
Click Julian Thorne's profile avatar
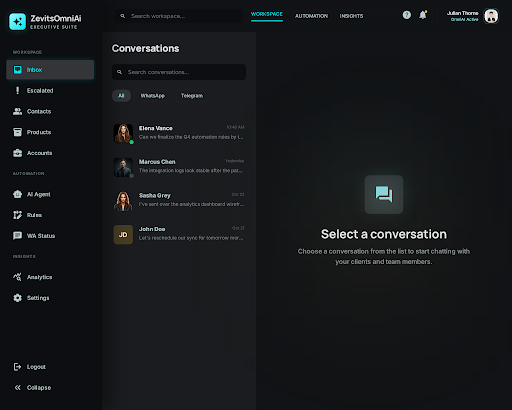[x=491, y=16]
